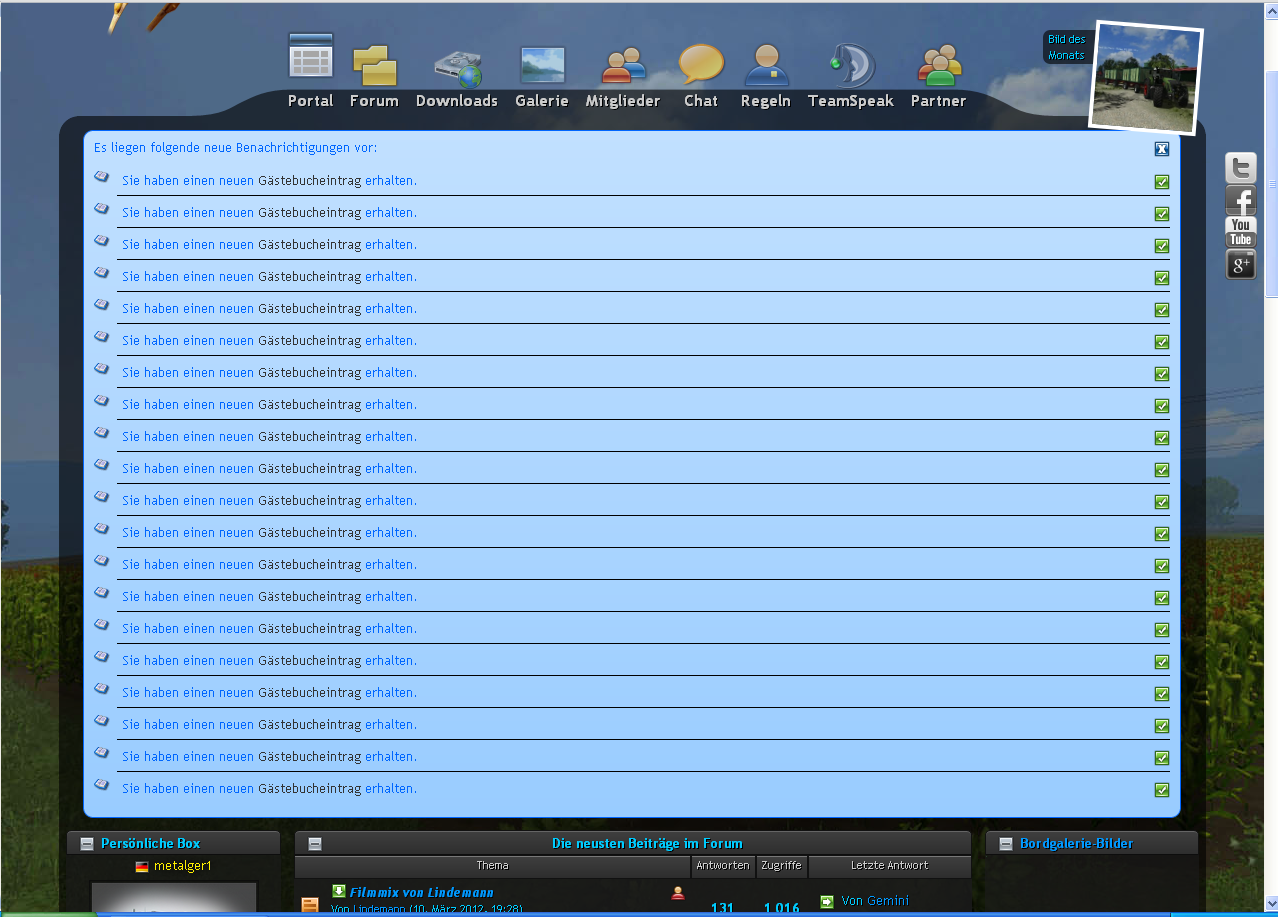The image size is (1278, 917).
Task: Select the Mitglieder menu item
Action: [623, 100]
